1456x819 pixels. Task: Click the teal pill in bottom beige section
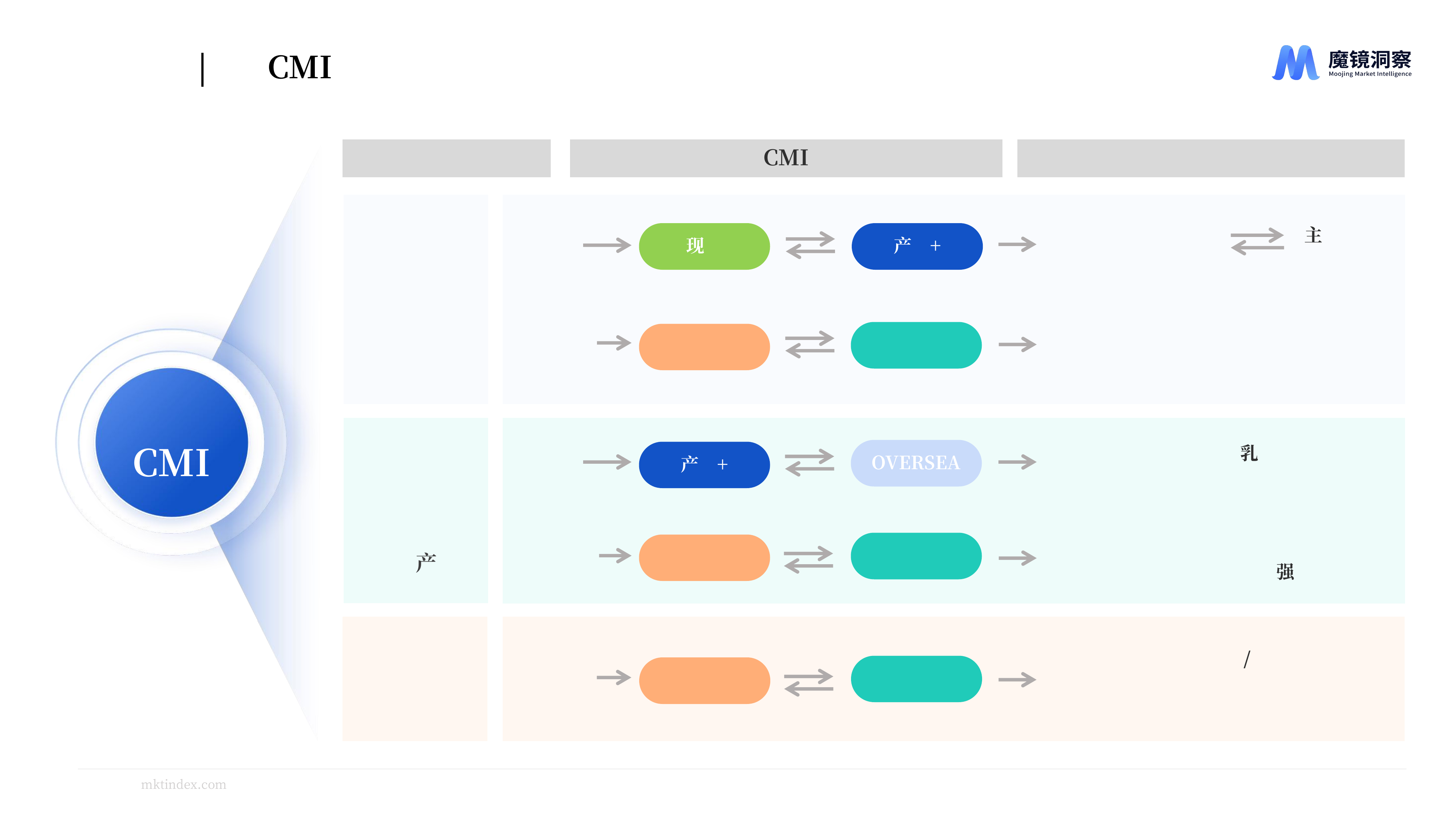pos(916,679)
